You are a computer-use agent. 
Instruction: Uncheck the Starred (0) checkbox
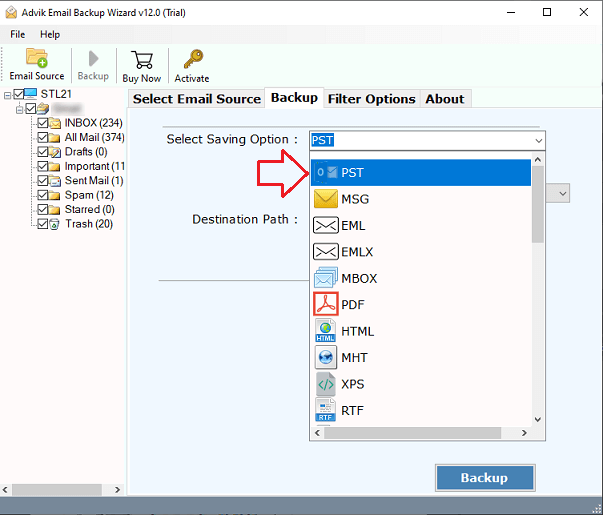click(x=43, y=210)
